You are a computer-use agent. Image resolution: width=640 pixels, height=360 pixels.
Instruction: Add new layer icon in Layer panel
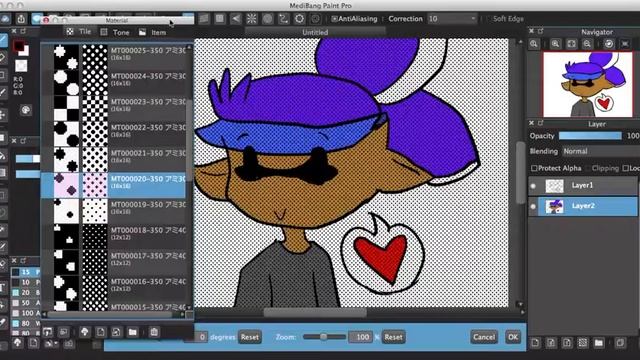pos(535,343)
